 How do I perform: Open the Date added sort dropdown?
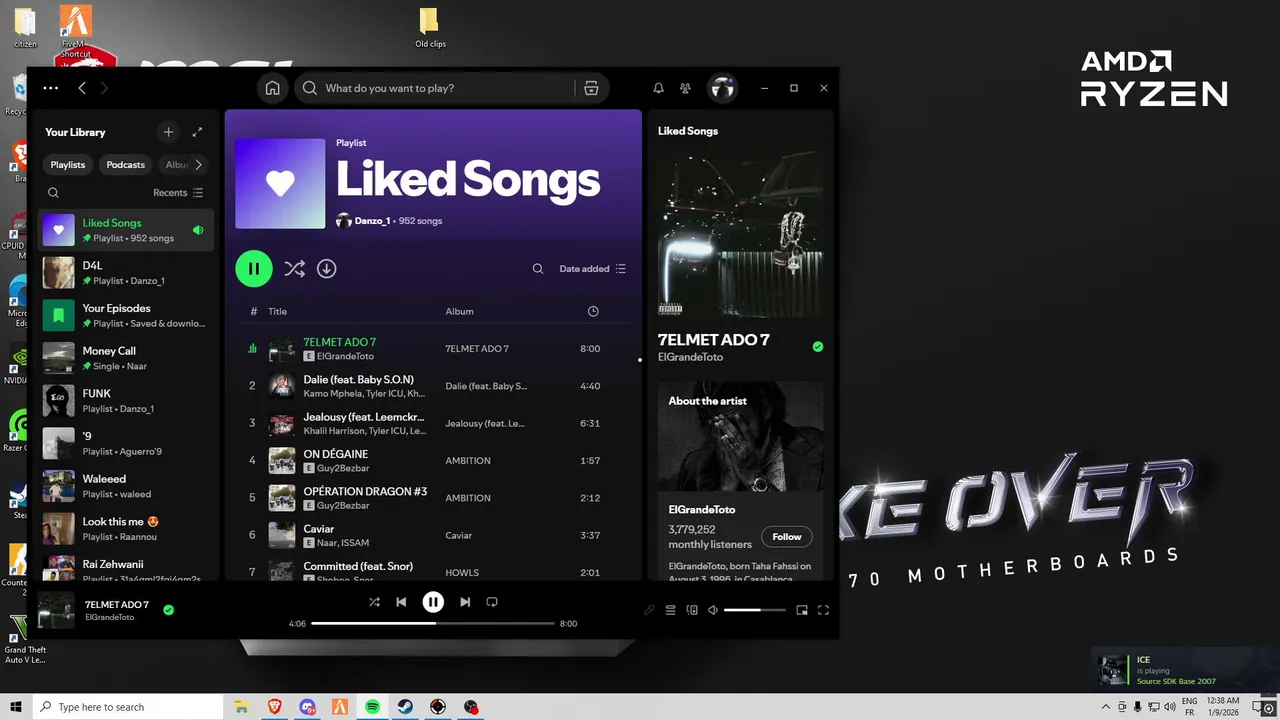point(592,269)
